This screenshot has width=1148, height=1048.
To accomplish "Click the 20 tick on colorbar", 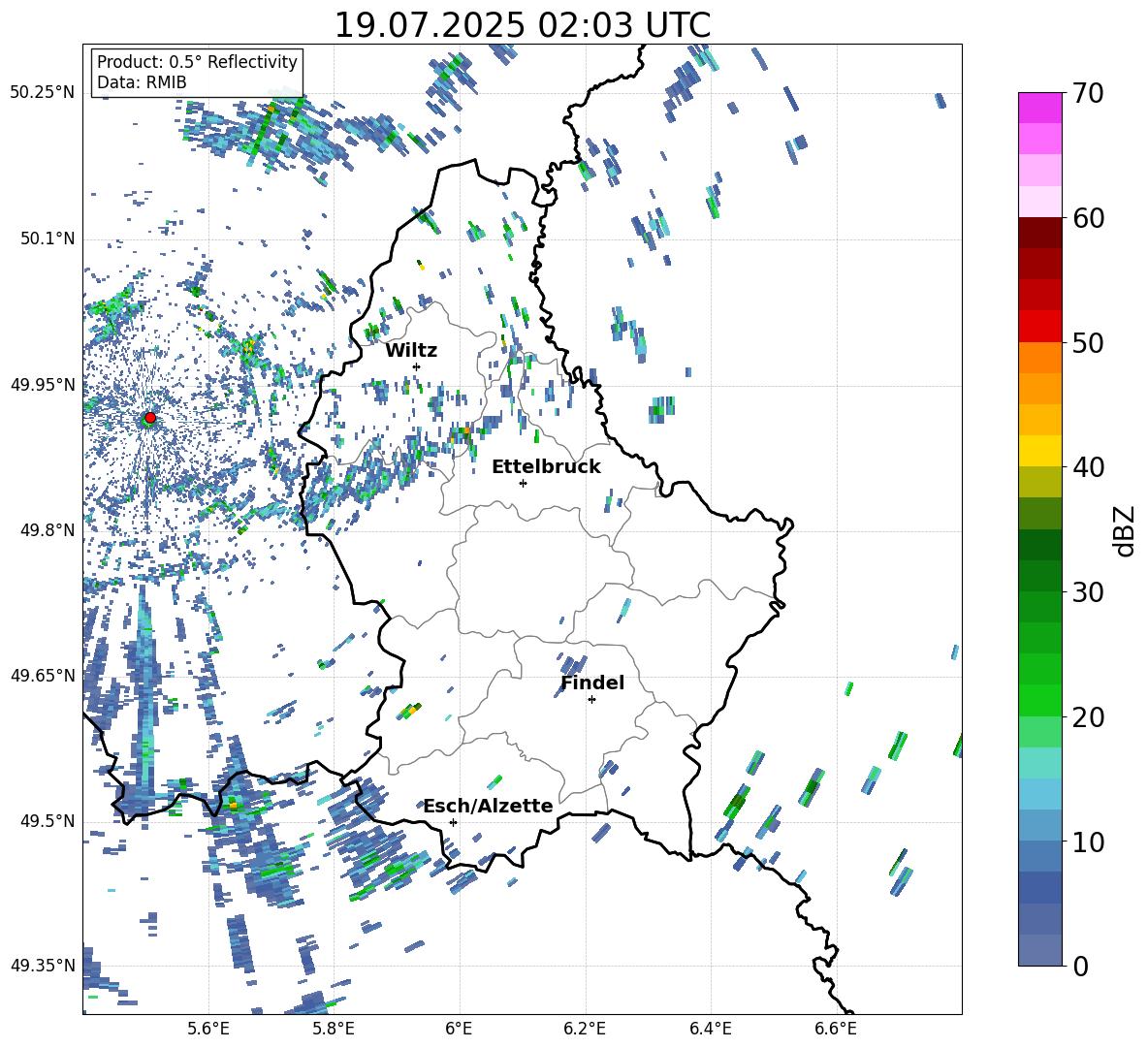I will tap(1088, 716).
